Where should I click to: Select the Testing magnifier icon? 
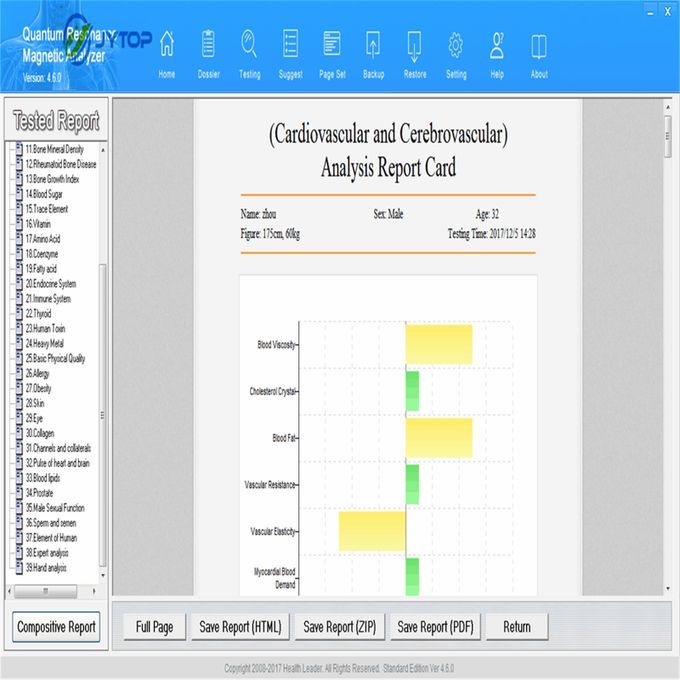tap(249, 46)
